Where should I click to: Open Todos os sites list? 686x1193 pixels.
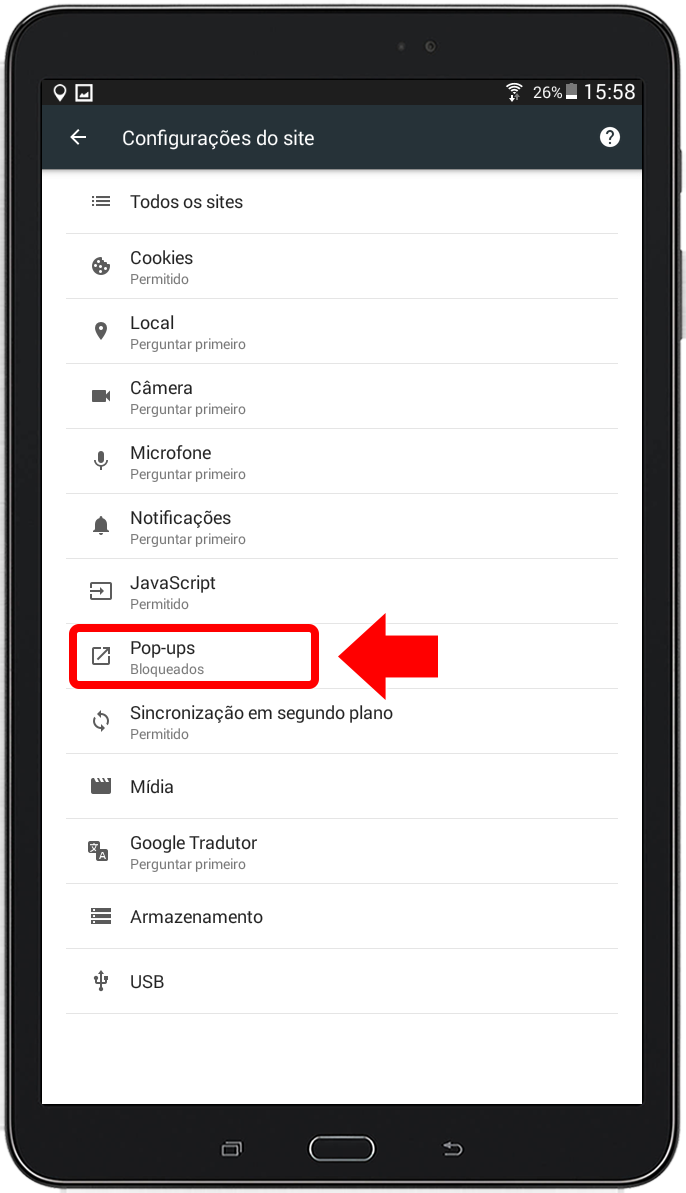pyautogui.click(x=341, y=202)
